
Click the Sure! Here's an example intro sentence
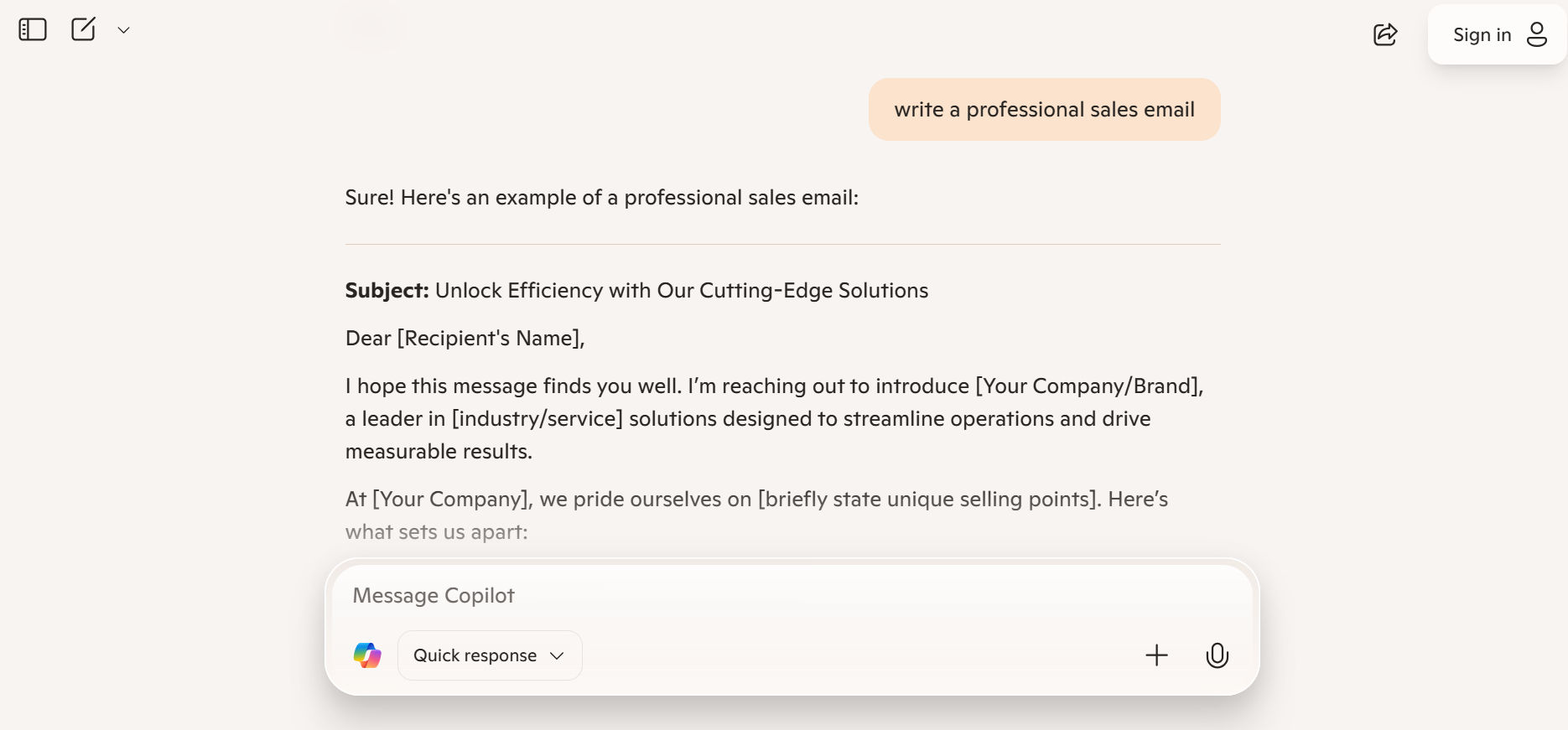tap(602, 198)
